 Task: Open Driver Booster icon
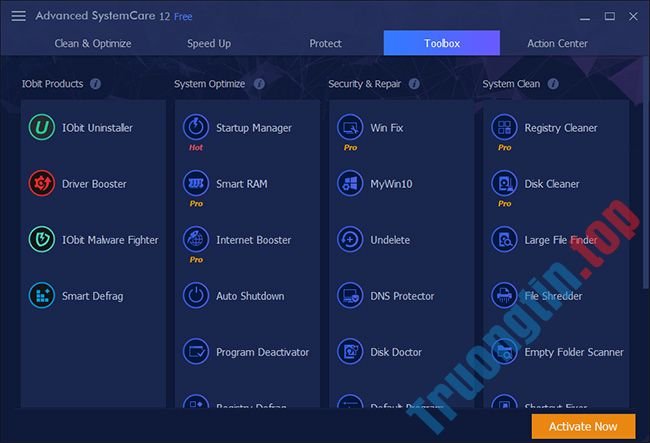pos(41,183)
